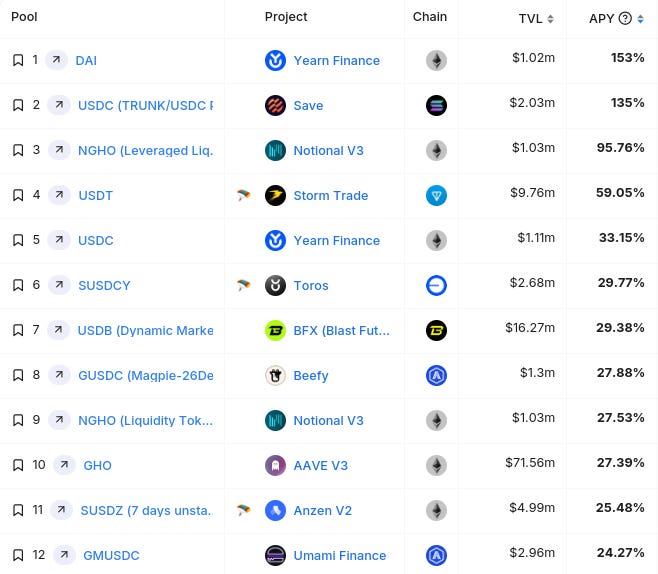The image size is (658, 574).
Task: Sort table by TVL column arrows
Action: click(551, 19)
